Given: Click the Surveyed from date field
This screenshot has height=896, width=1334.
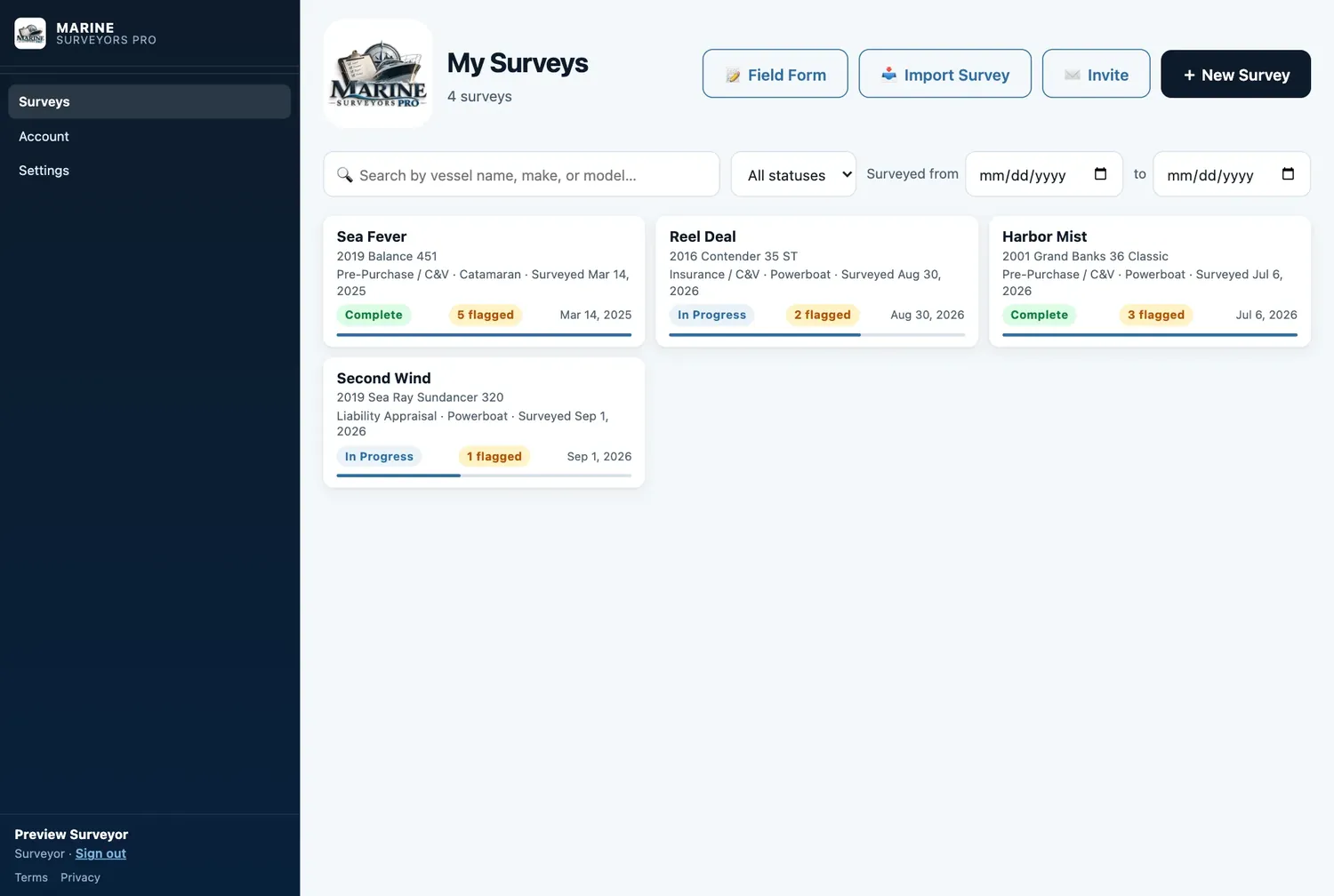Looking at the screenshot, I should (1044, 174).
